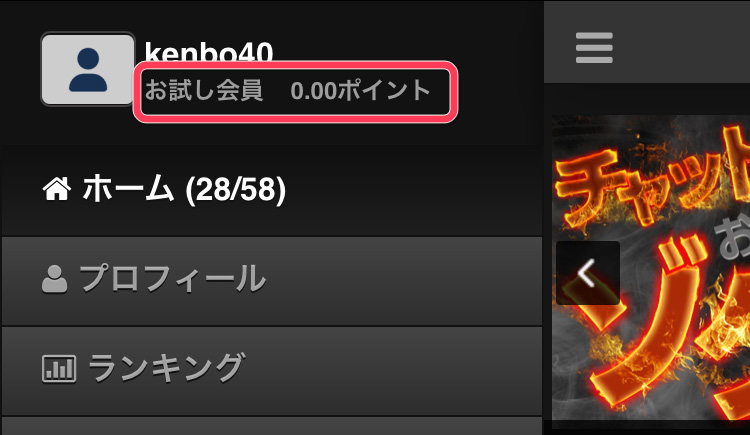Click the bar chart icon beside ランキング
The width and height of the screenshot is (750, 435).
(x=59, y=368)
